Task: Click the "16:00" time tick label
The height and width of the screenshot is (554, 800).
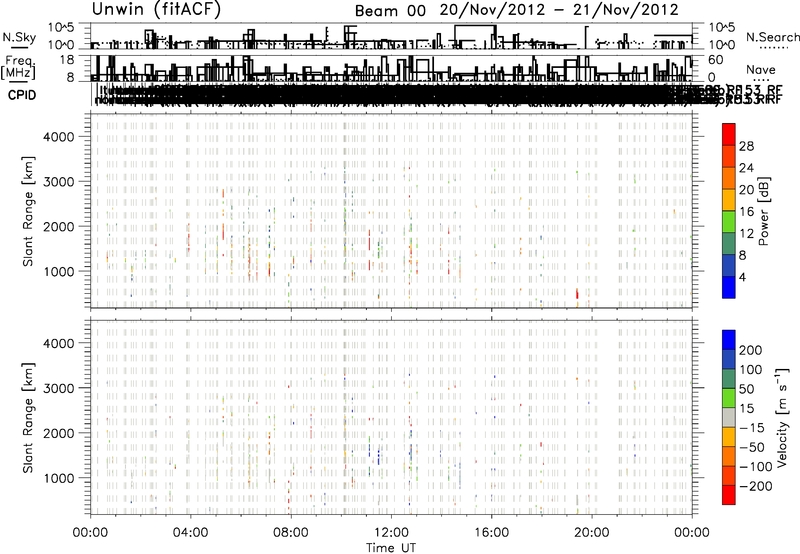Action: (491, 533)
